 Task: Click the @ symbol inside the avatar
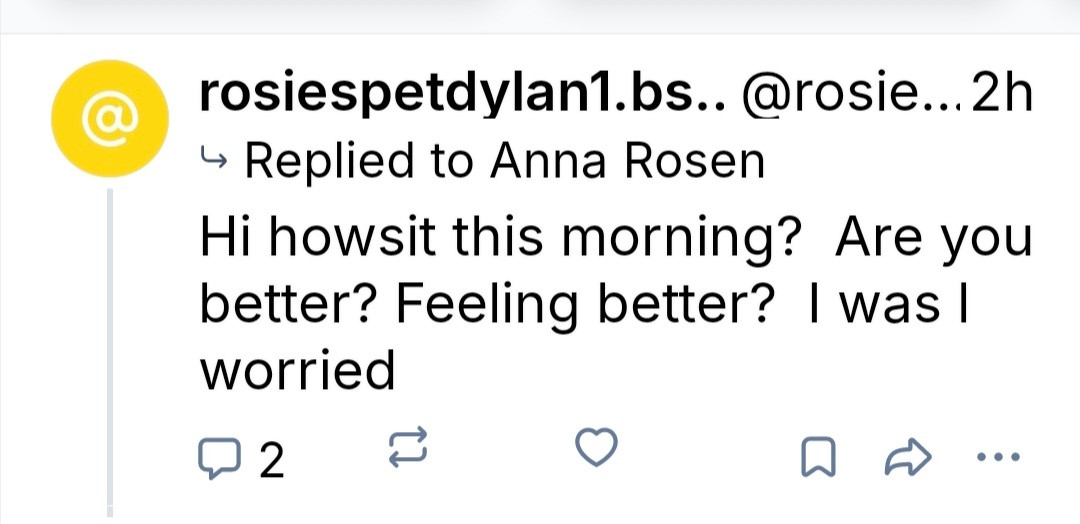click(106, 119)
